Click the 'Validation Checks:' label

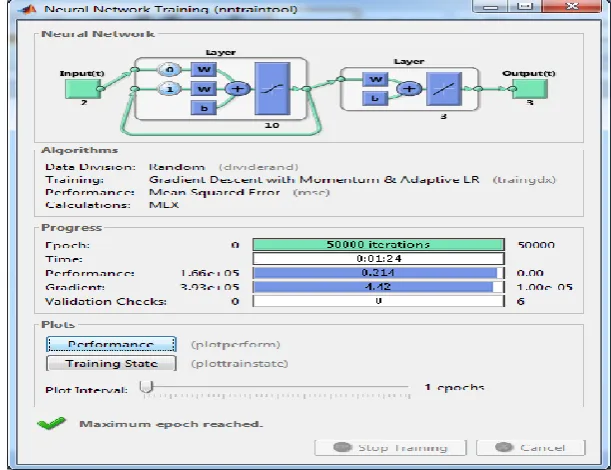(106, 301)
